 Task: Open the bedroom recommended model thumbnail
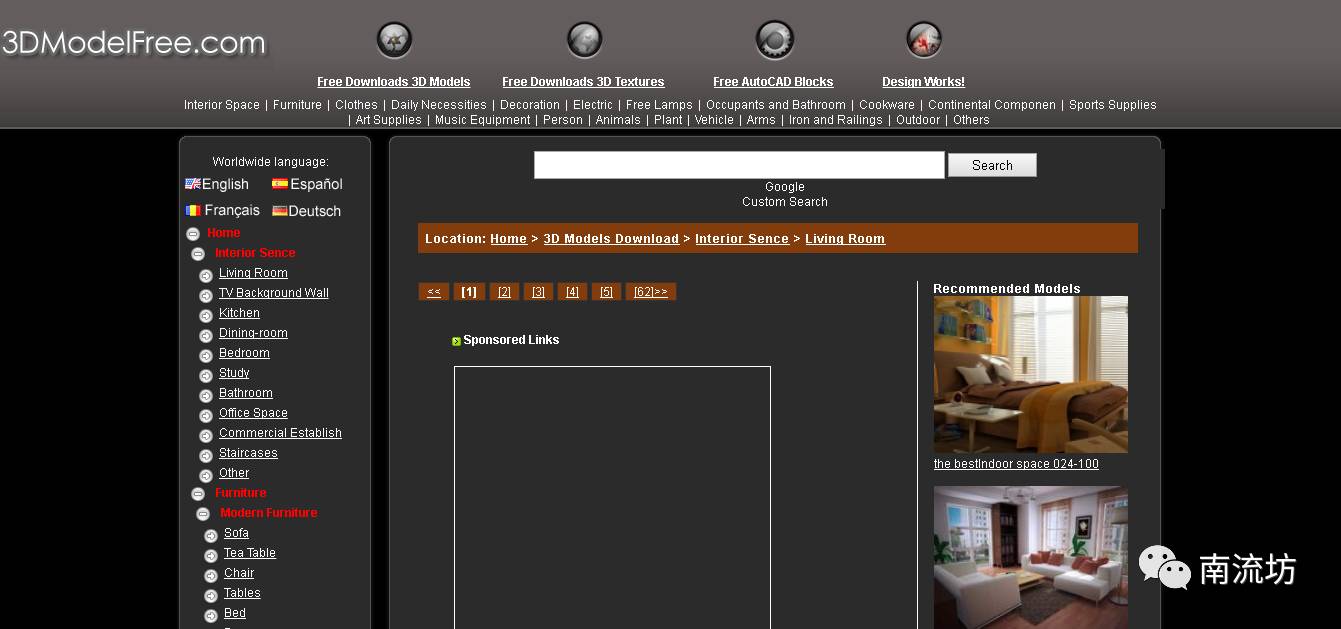coord(1031,374)
